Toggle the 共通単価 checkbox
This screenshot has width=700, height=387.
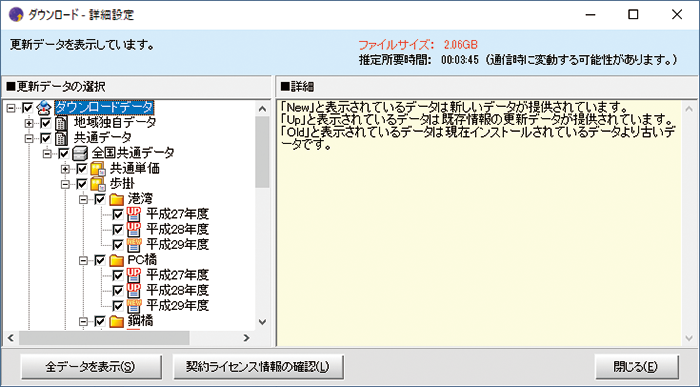point(82,169)
